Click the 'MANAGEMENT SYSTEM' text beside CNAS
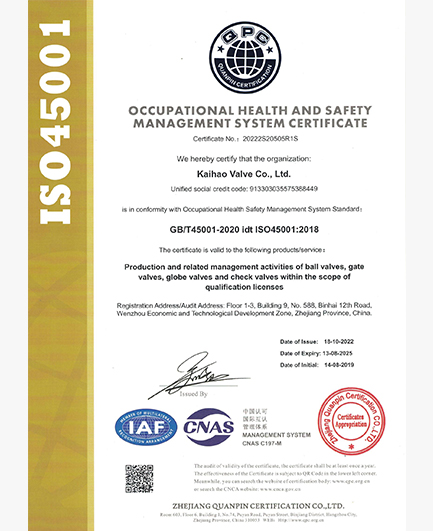 tap(276, 435)
